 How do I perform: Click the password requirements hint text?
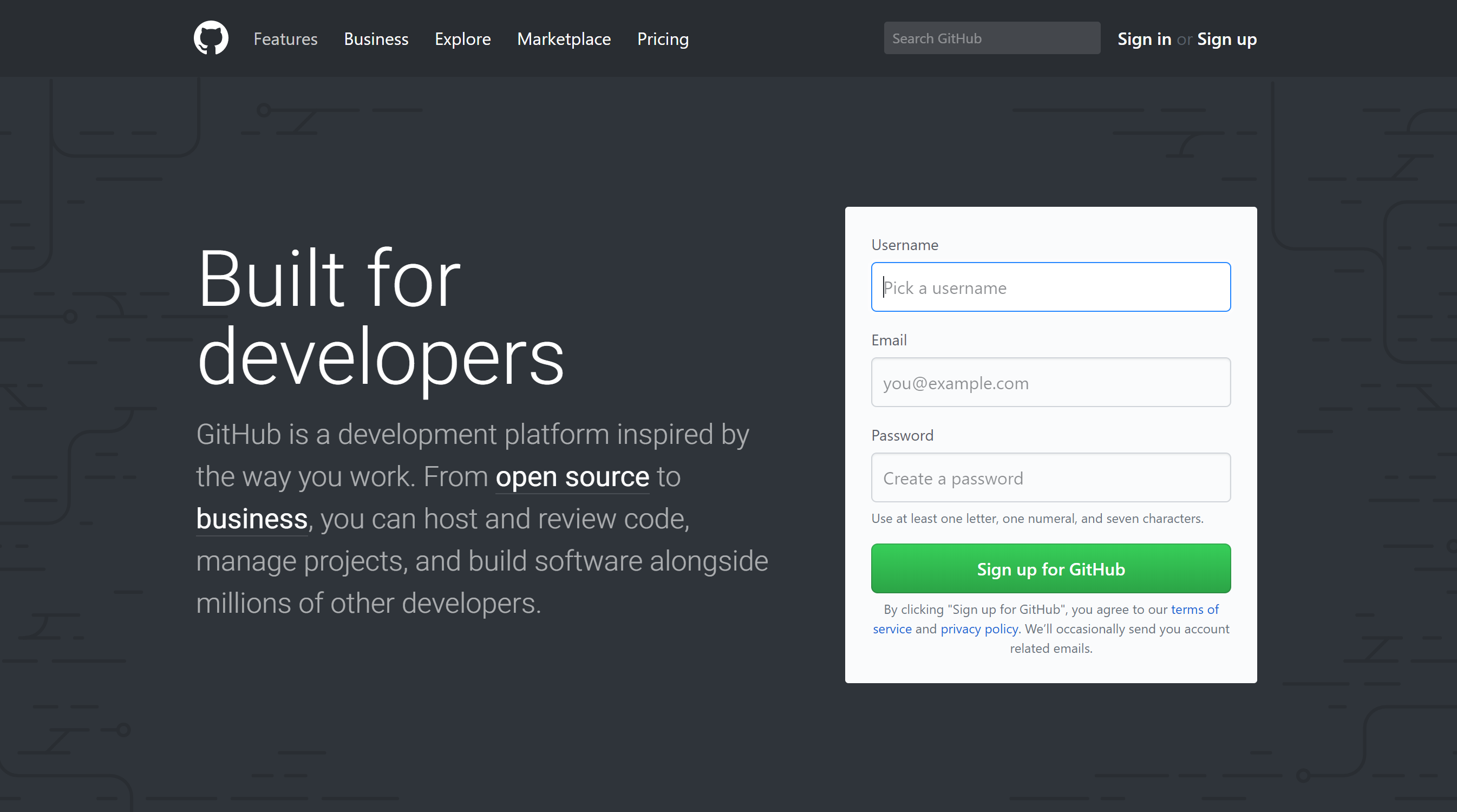pyautogui.click(x=1037, y=518)
